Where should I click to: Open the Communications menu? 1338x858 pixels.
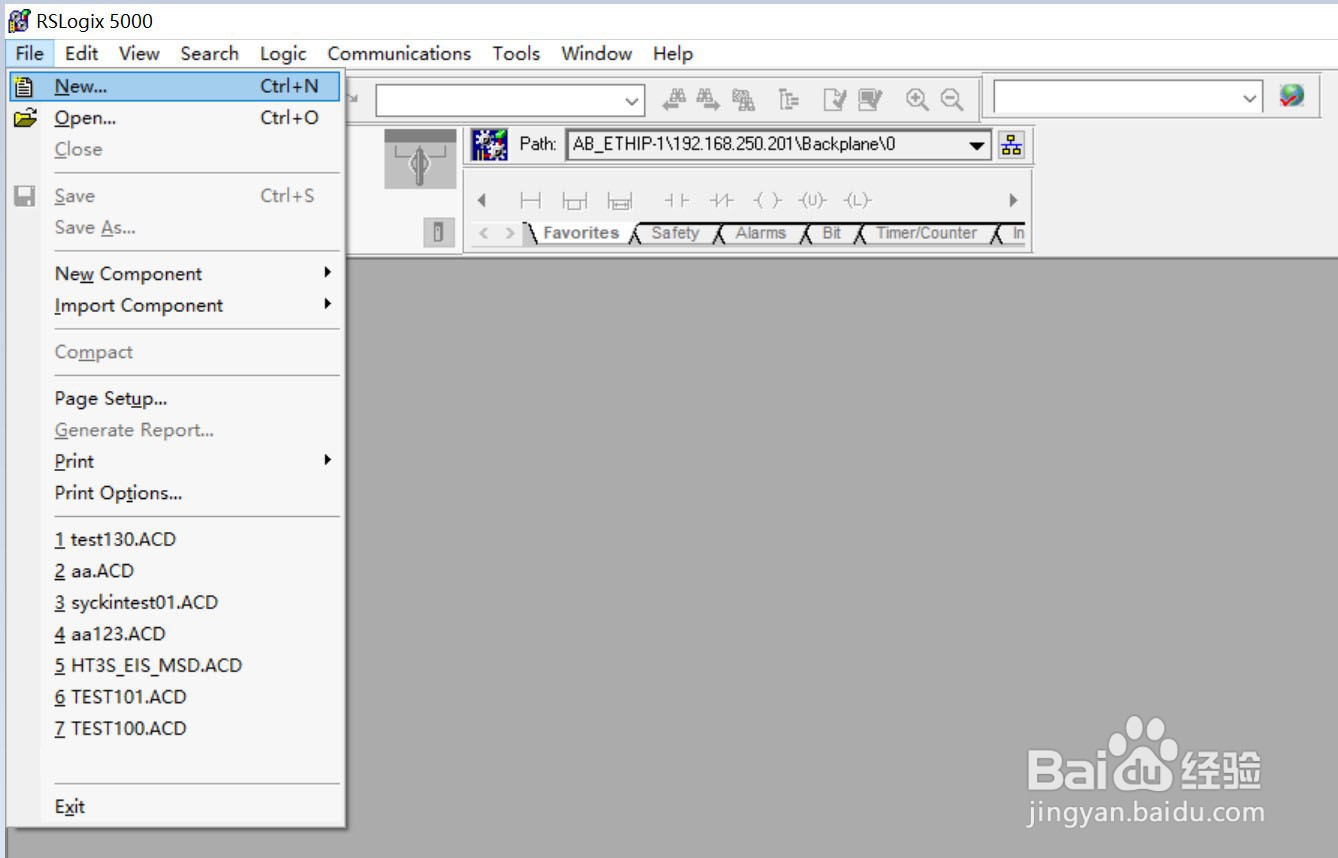click(399, 54)
